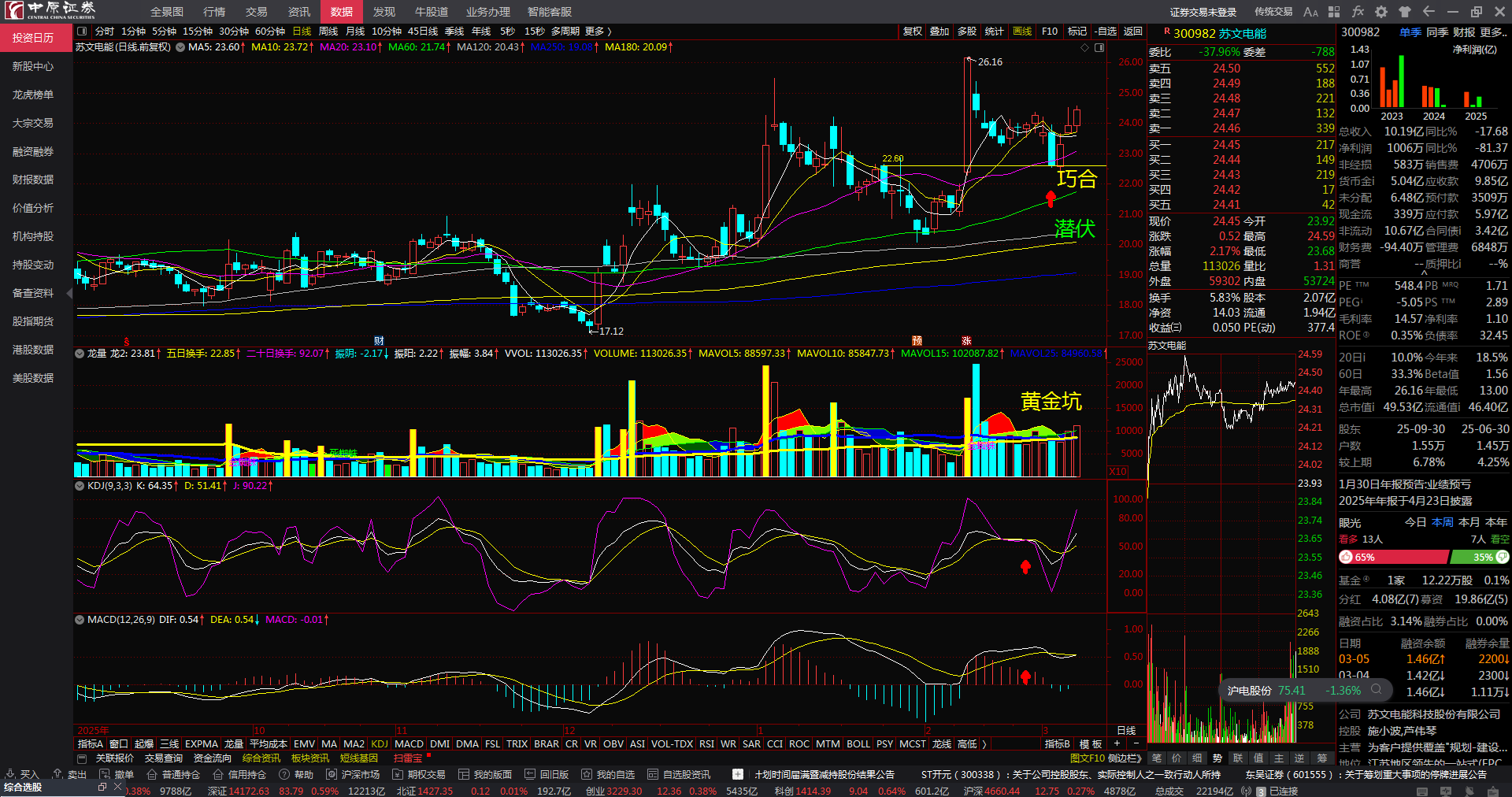Toggle the main chart indicator circle button
This screenshot has width=1512, height=797.
coord(180,47)
